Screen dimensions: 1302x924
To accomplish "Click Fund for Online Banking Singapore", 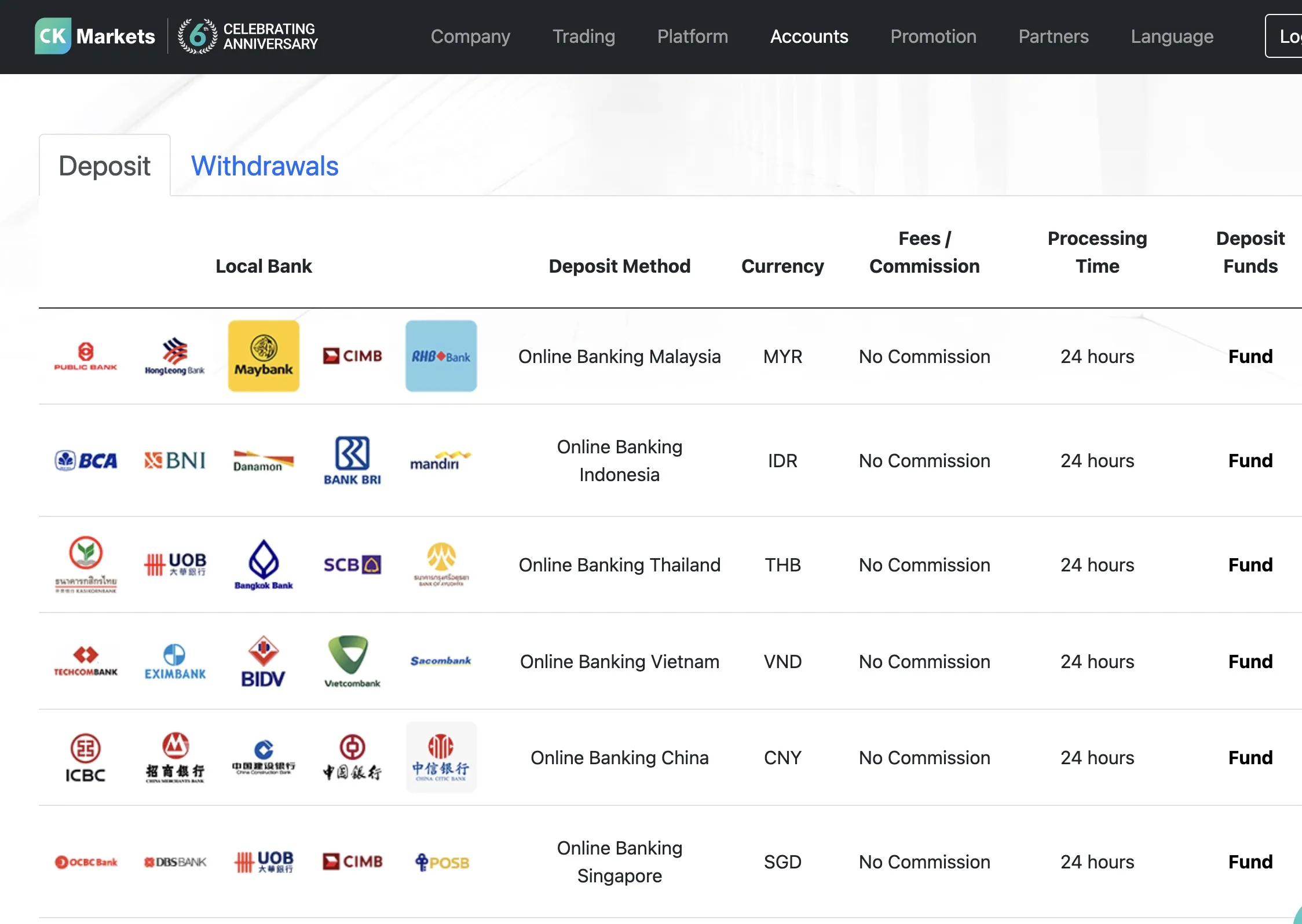I will coord(1250,861).
